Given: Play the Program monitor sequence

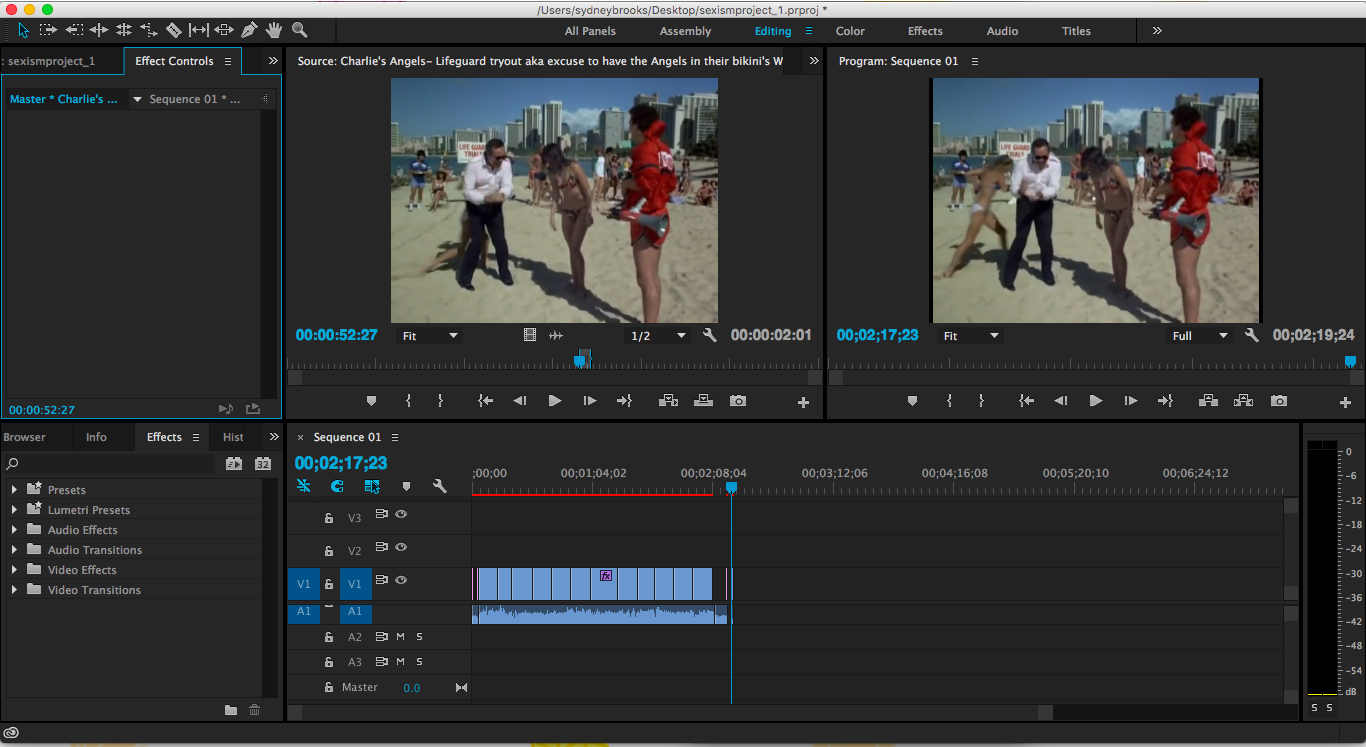Looking at the screenshot, I should coord(1096,400).
